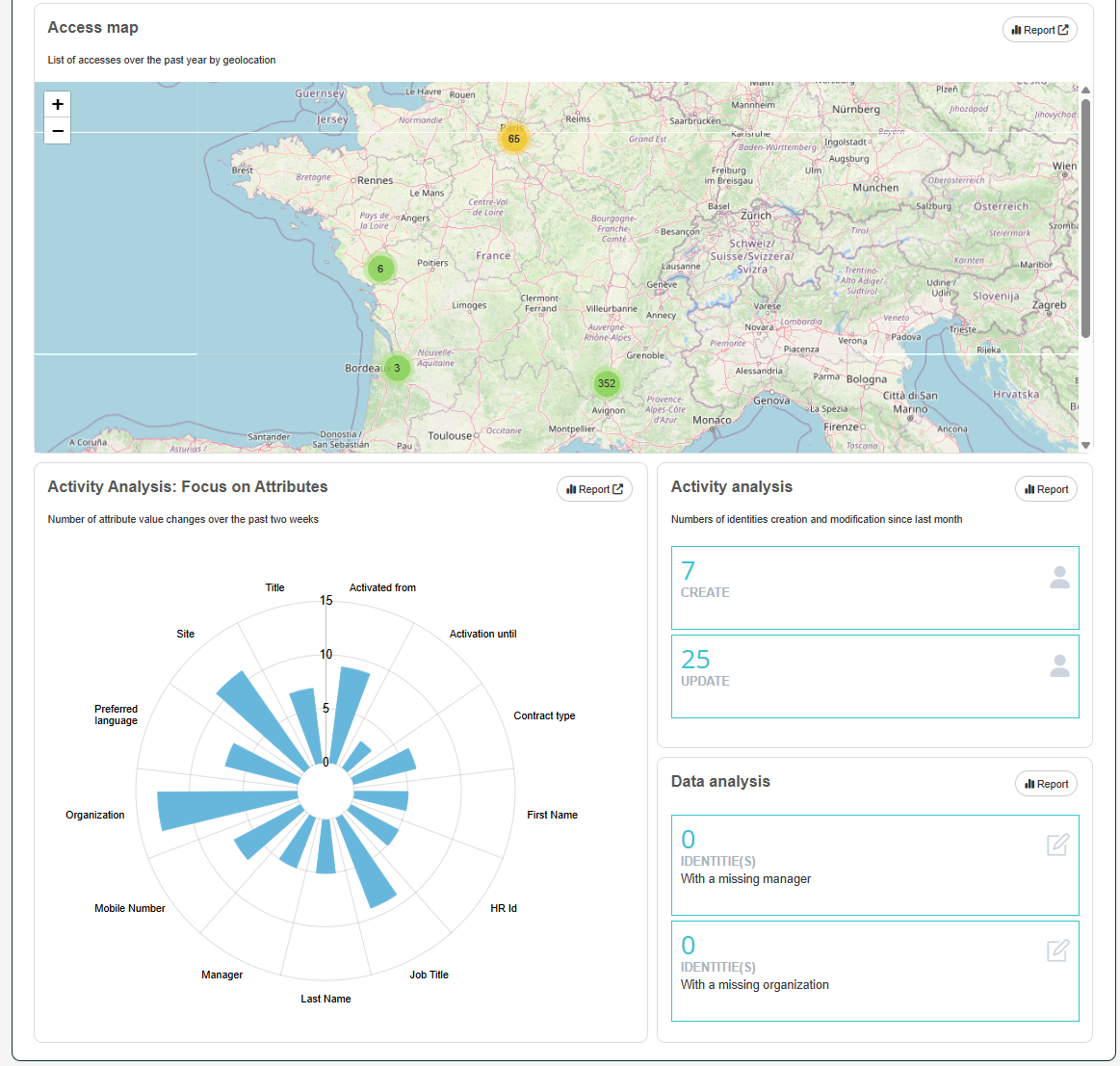The width and height of the screenshot is (1120, 1066).
Task: Click edit icon for missing organization identities
Action: pos(1057,950)
